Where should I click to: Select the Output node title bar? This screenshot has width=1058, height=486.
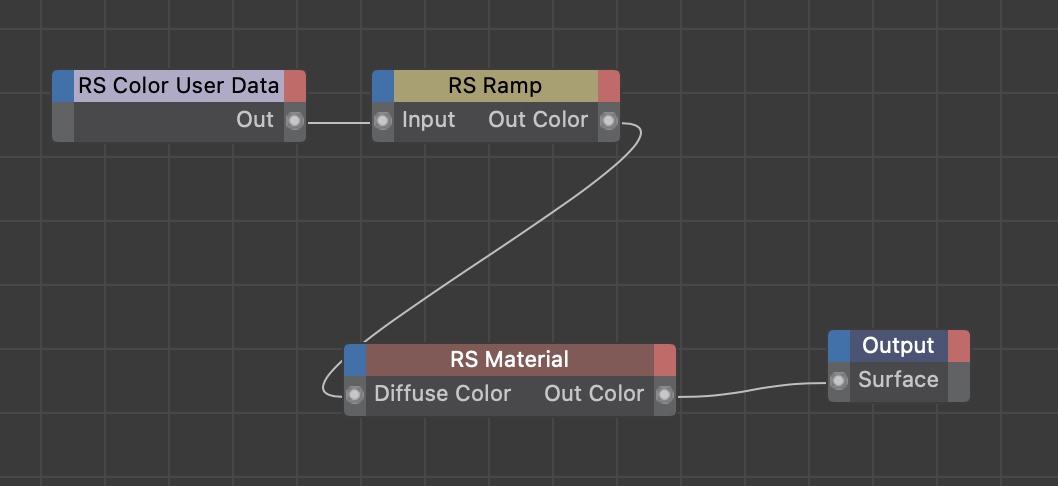(898, 346)
